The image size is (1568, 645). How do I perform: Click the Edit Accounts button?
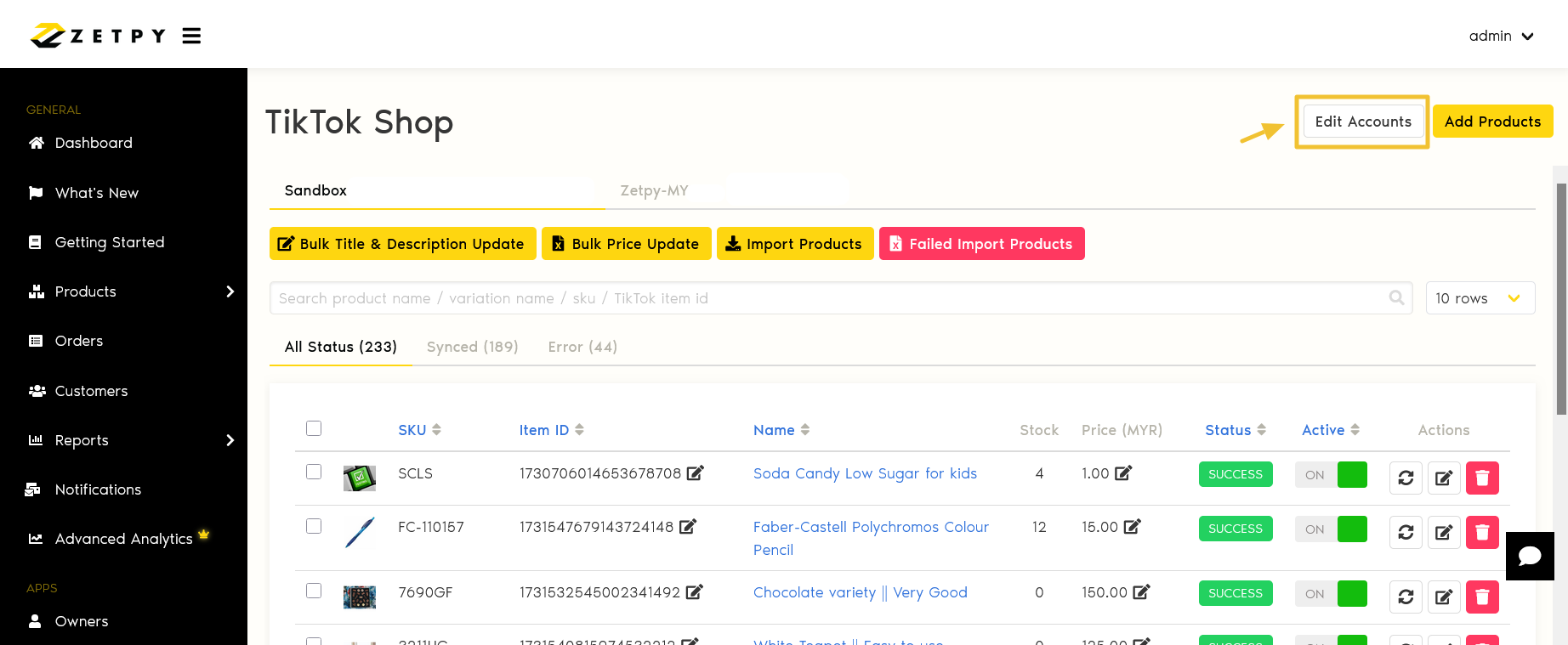coord(1363,122)
